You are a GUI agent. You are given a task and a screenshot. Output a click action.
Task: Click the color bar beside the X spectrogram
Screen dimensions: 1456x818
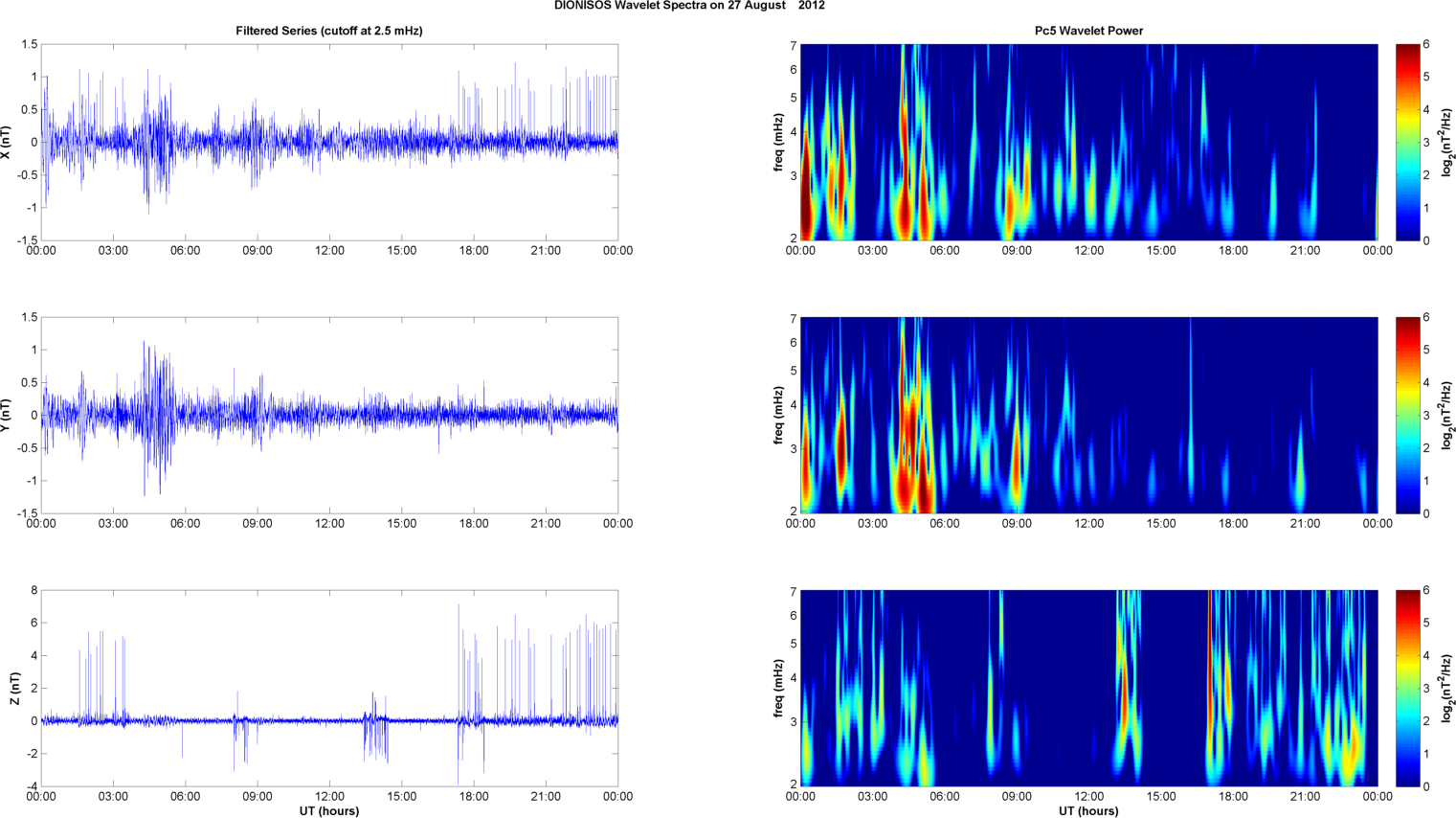pos(1407,143)
